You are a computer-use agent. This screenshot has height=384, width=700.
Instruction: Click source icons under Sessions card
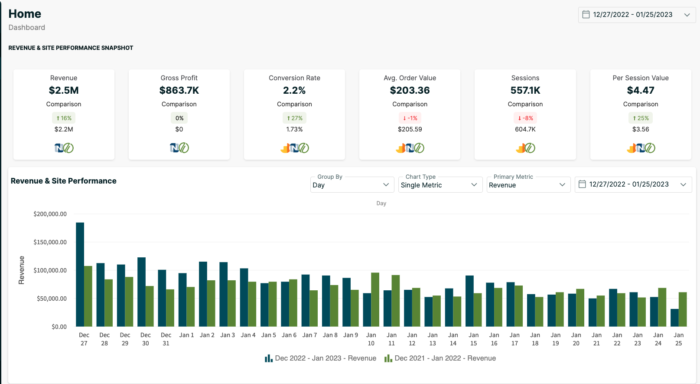coord(525,148)
